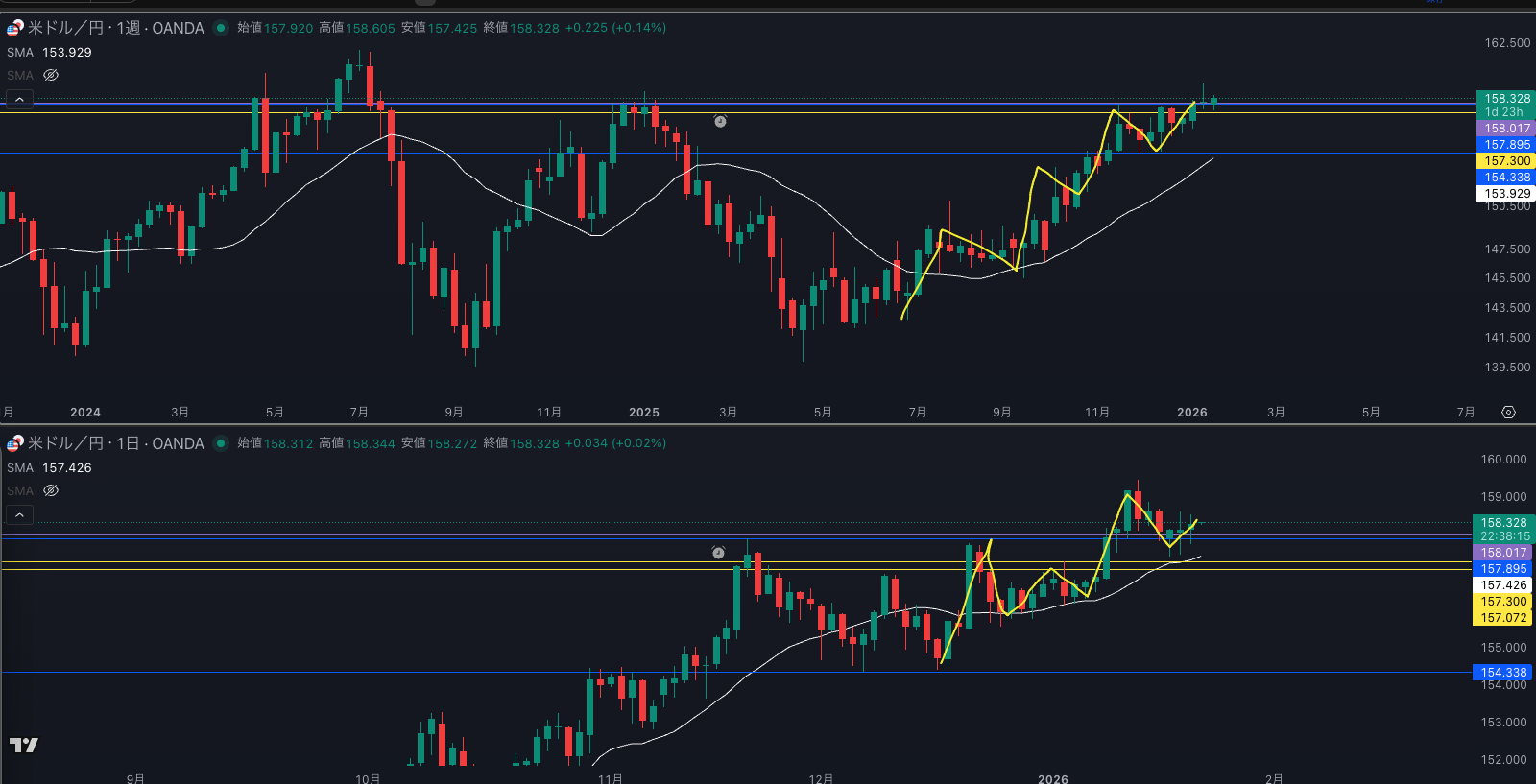Click the green market status dot on weekly chart
The height and width of the screenshot is (784, 1536).
[221, 28]
